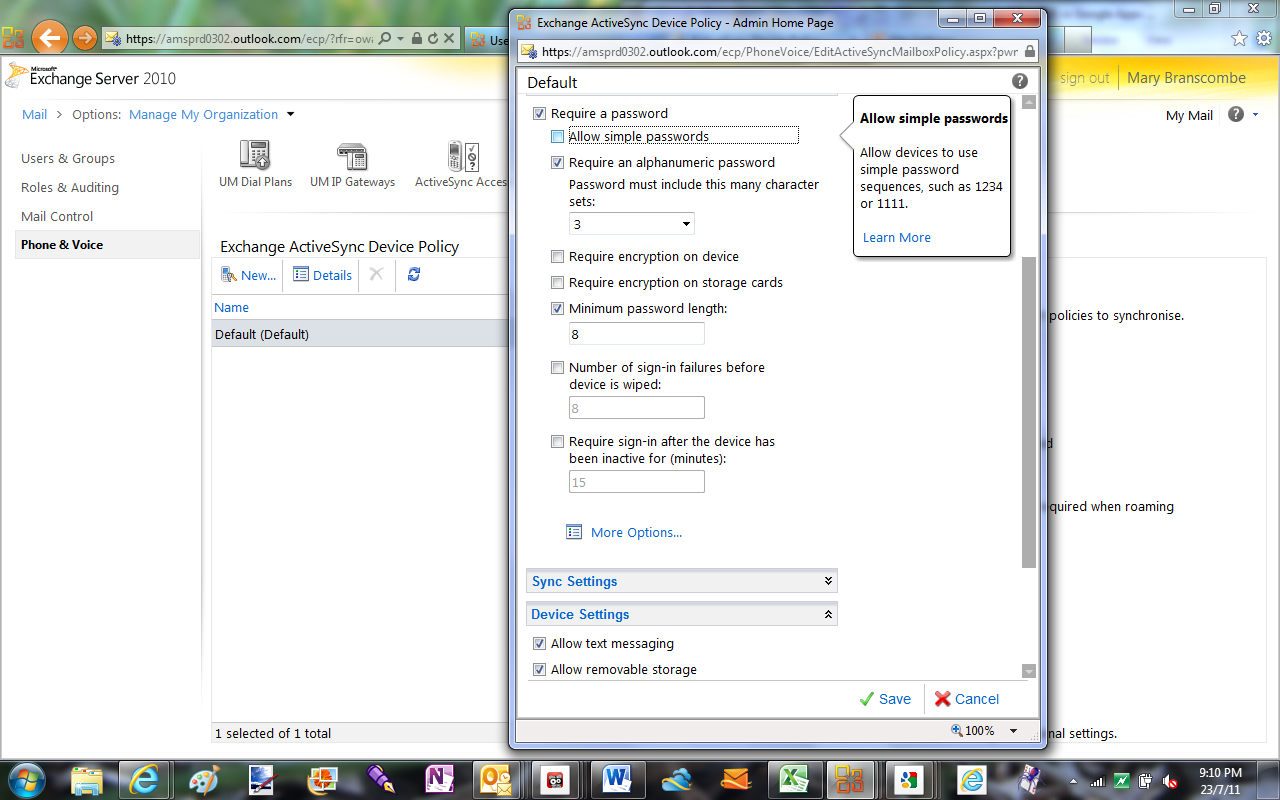Click the Learn More link in the tooltip

(x=897, y=237)
